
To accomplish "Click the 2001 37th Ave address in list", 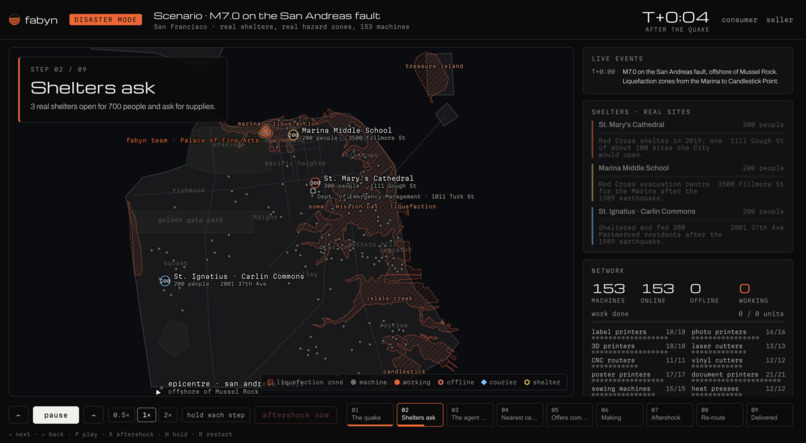I will (757, 228).
